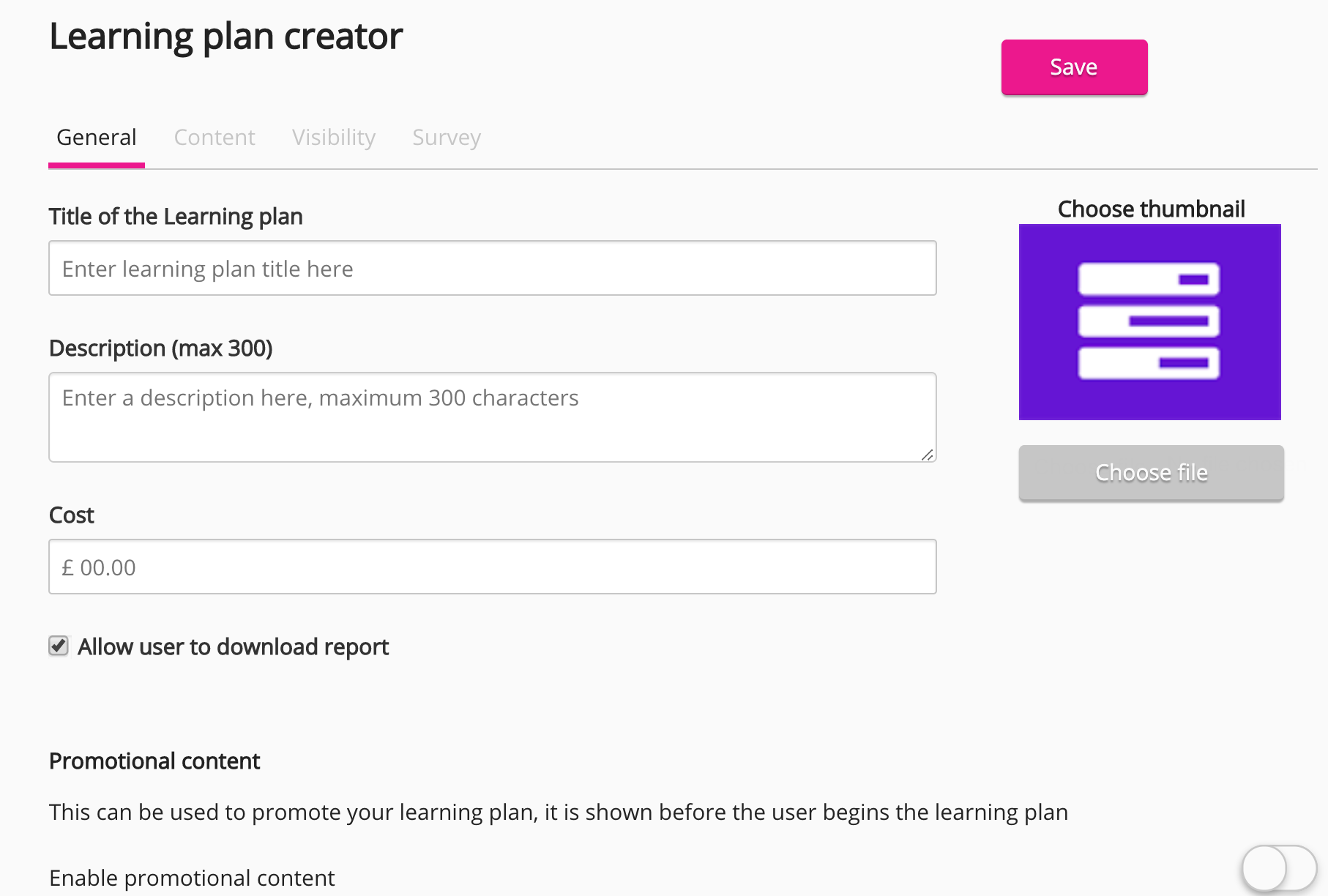Click the pink Save button
Image resolution: width=1328 pixels, height=896 pixels.
coord(1074,67)
